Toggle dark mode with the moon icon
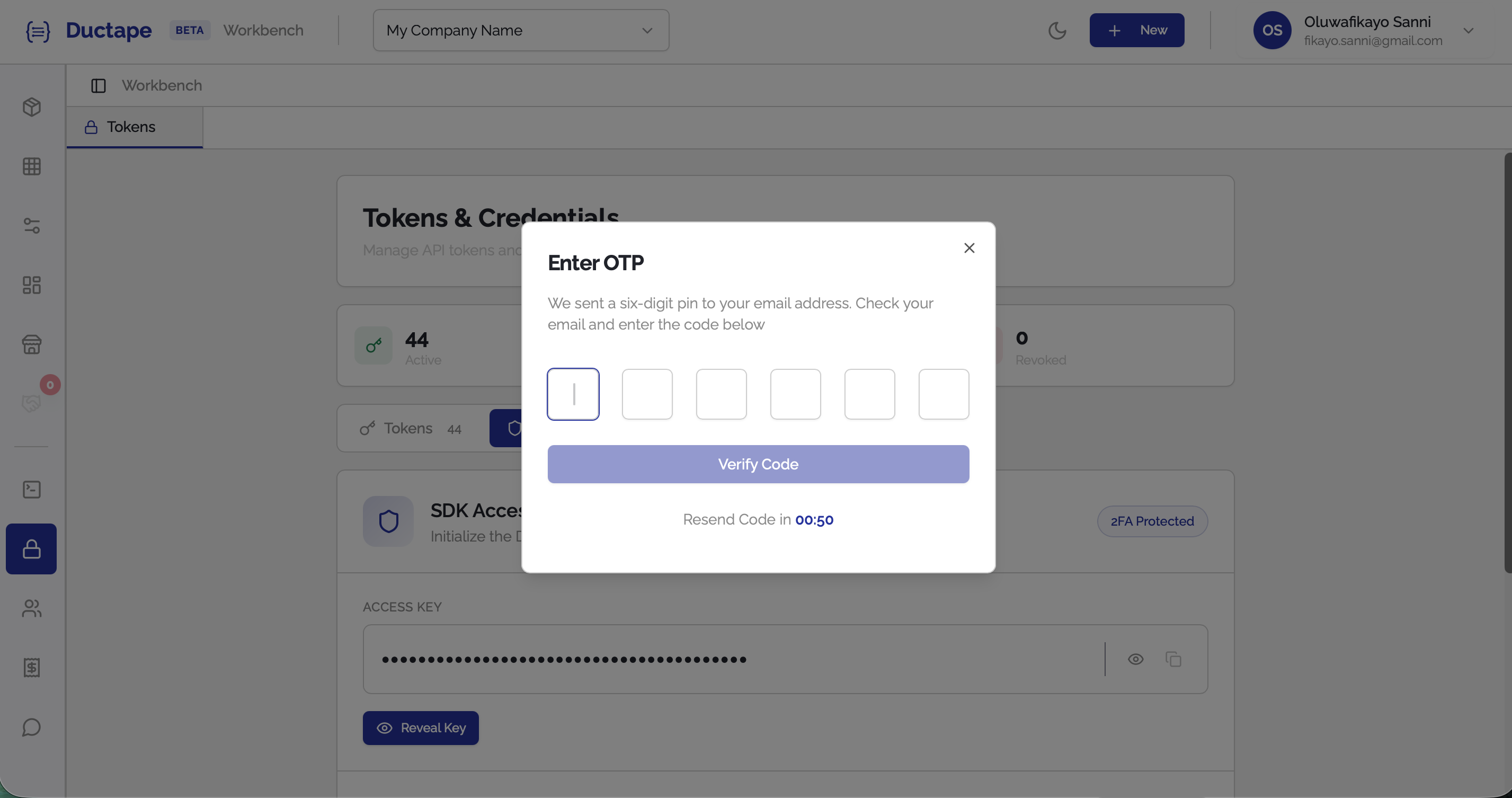The width and height of the screenshot is (1512, 798). click(x=1057, y=31)
